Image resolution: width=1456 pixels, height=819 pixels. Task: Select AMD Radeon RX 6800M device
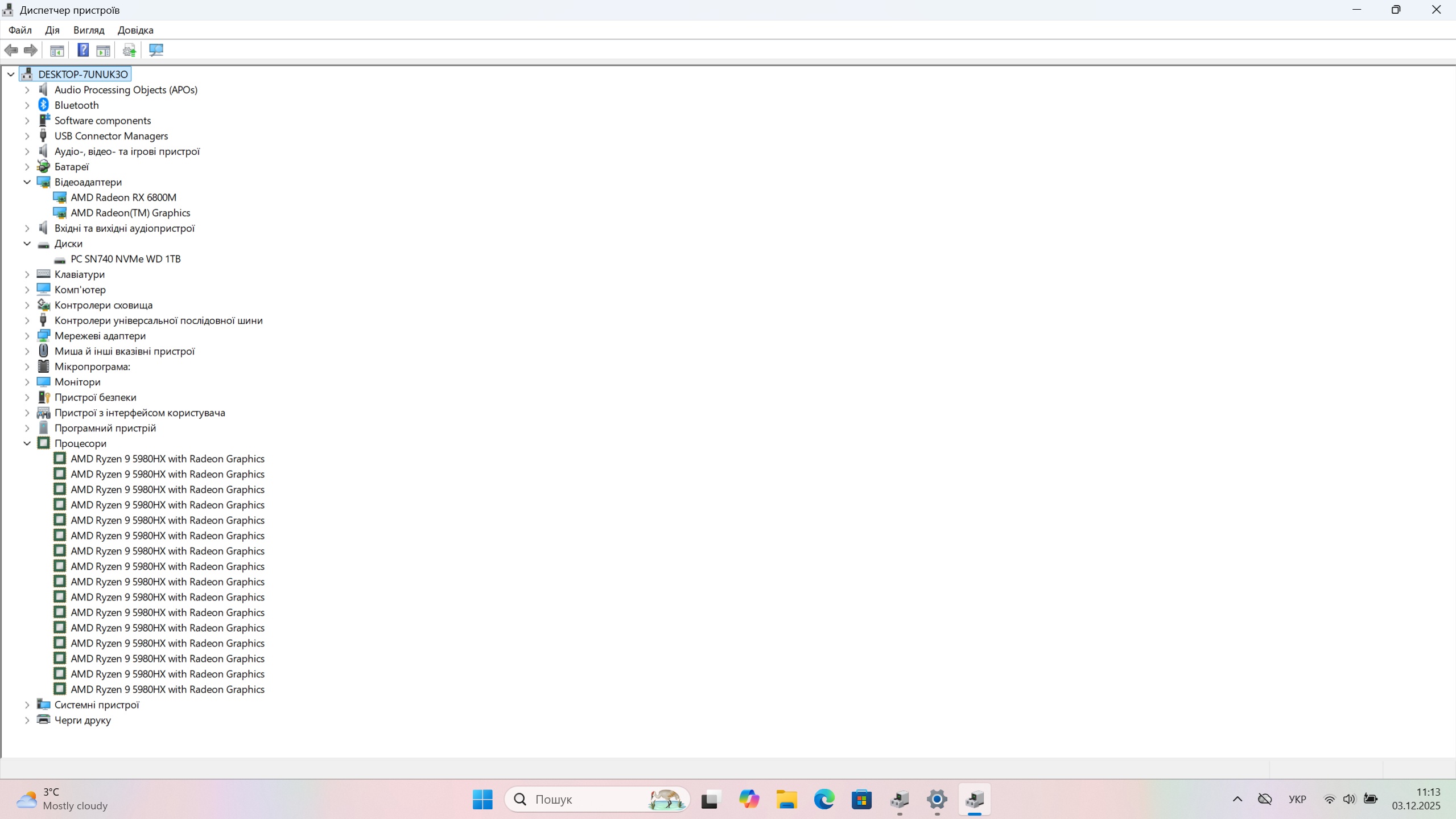(x=123, y=197)
